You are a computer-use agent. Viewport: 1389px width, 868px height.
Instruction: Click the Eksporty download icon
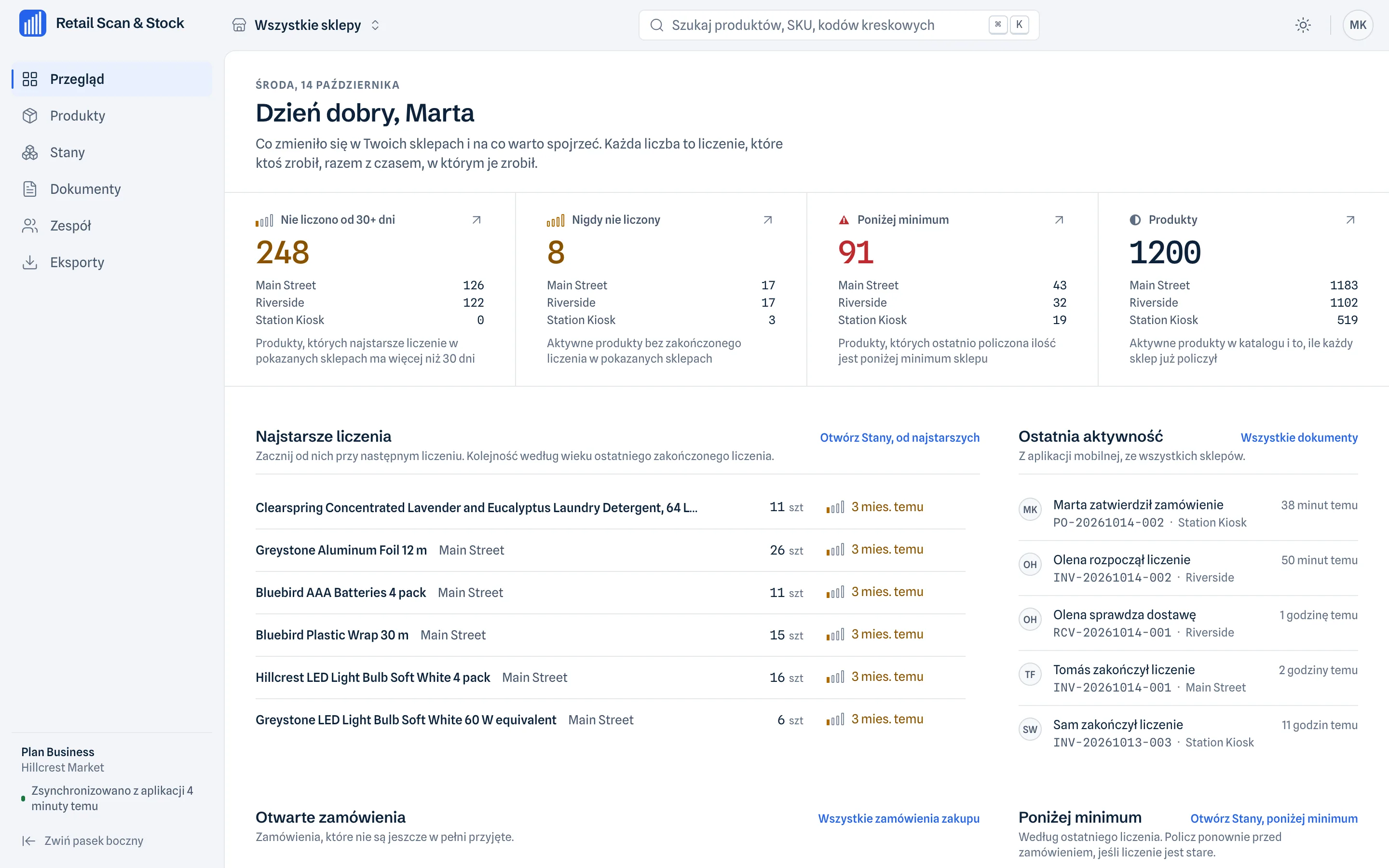[x=30, y=262]
